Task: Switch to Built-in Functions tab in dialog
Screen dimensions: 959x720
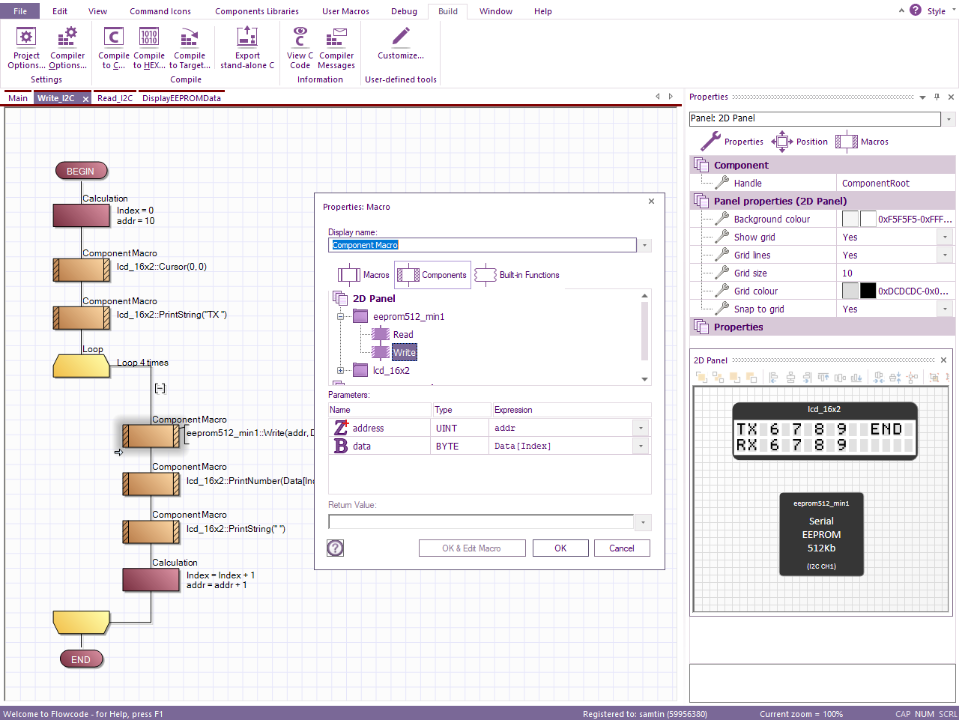Action: (x=517, y=275)
